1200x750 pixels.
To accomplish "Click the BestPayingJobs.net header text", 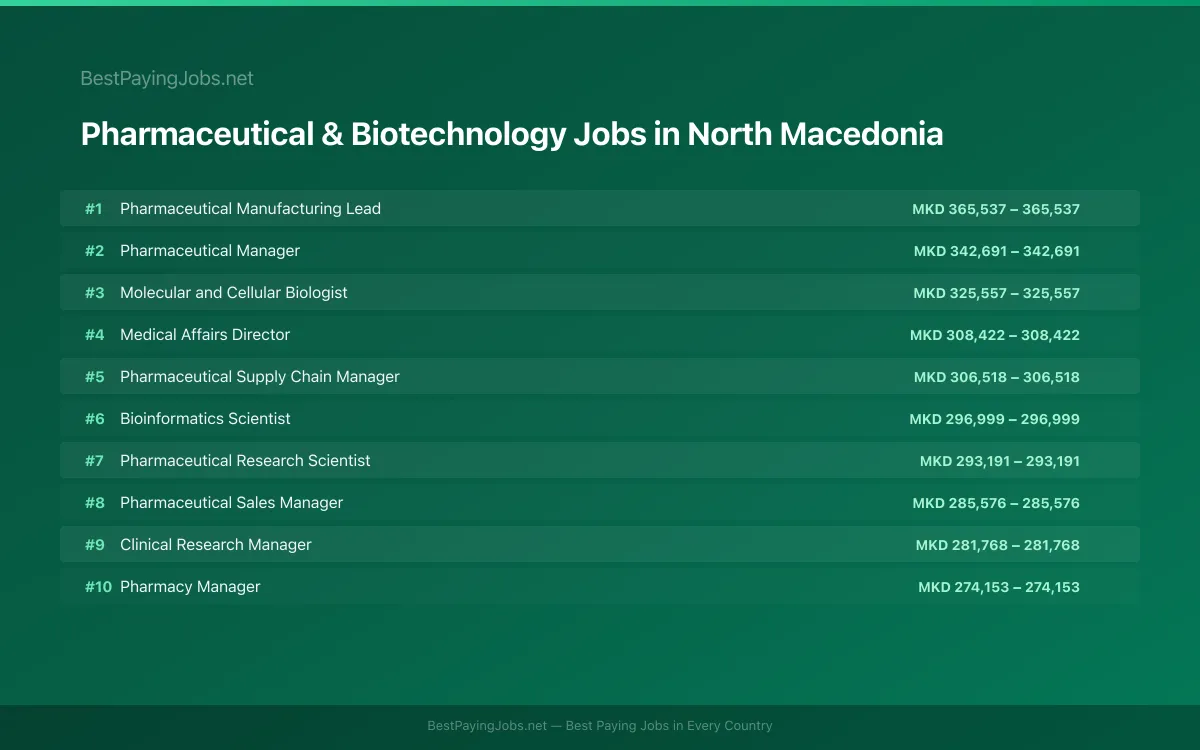I will (x=167, y=78).
